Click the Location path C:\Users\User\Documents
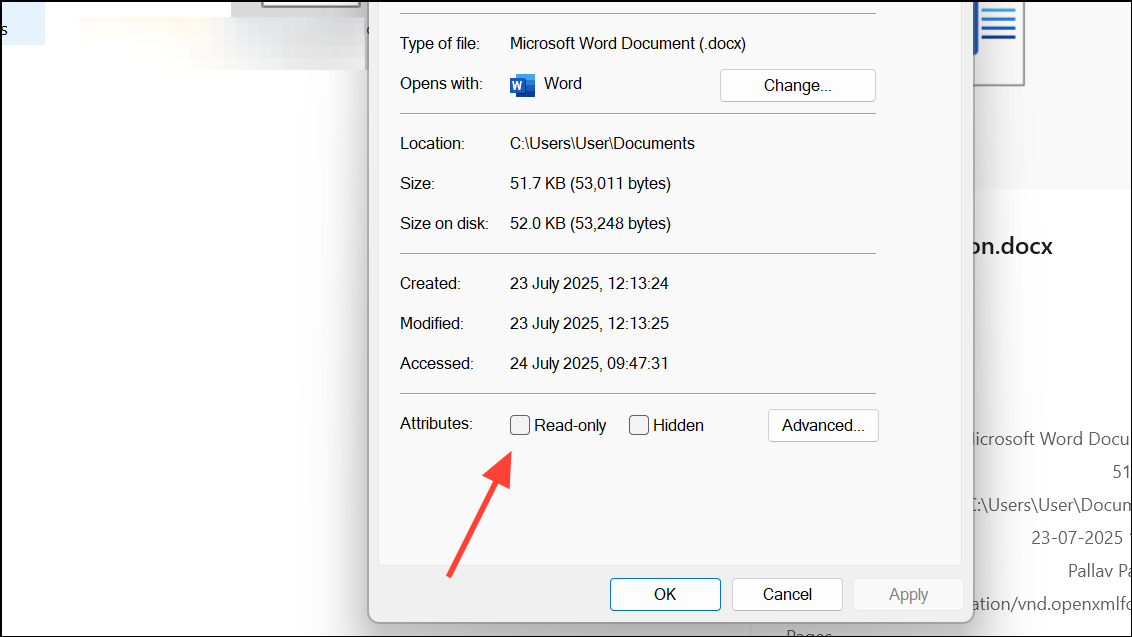Viewport: 1132px width, 637px height. (602, 143)
